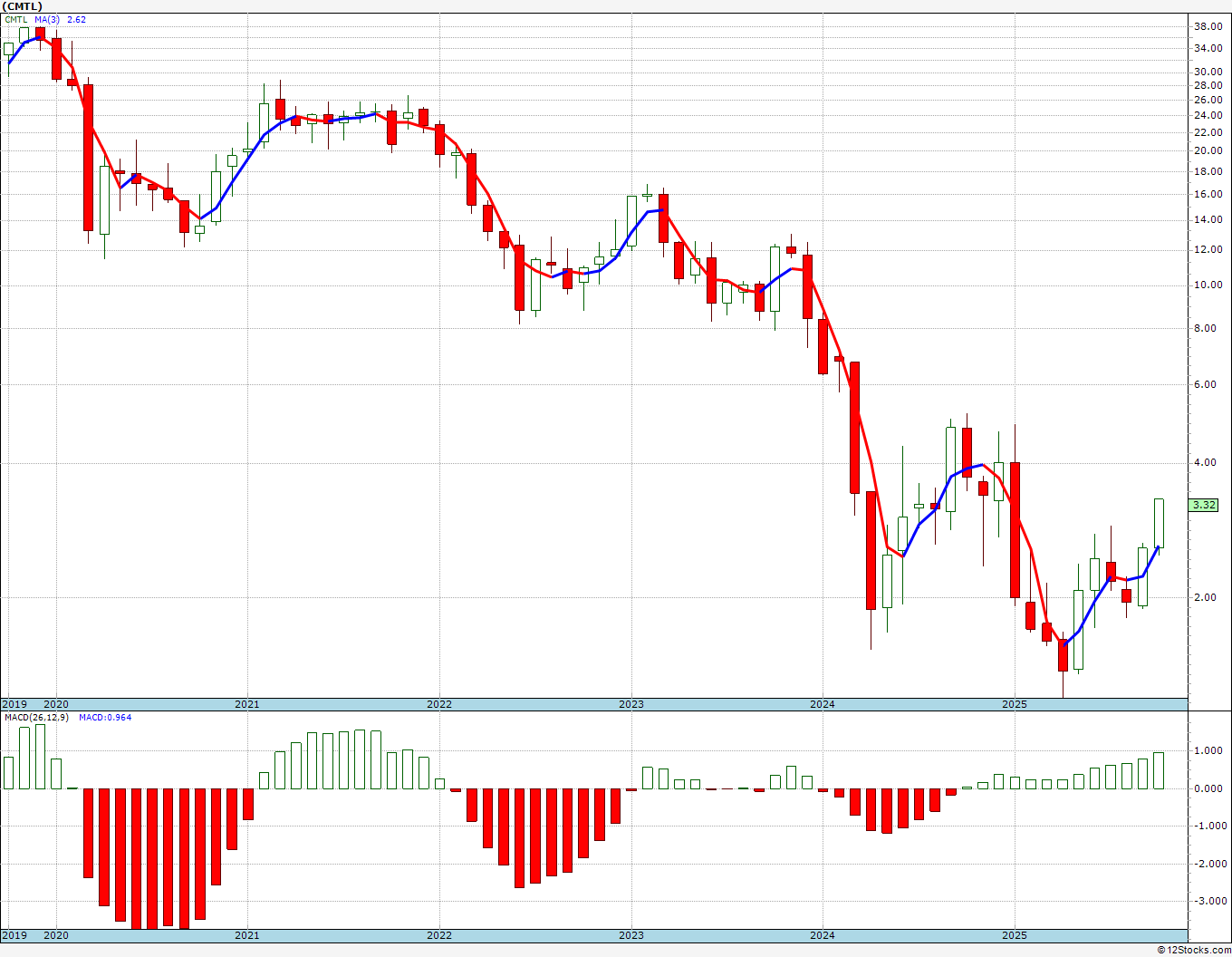Select 2021 on the MACD panel bottom axis
The width and height of the screenshot is (1232, 957).
[247, 935]
